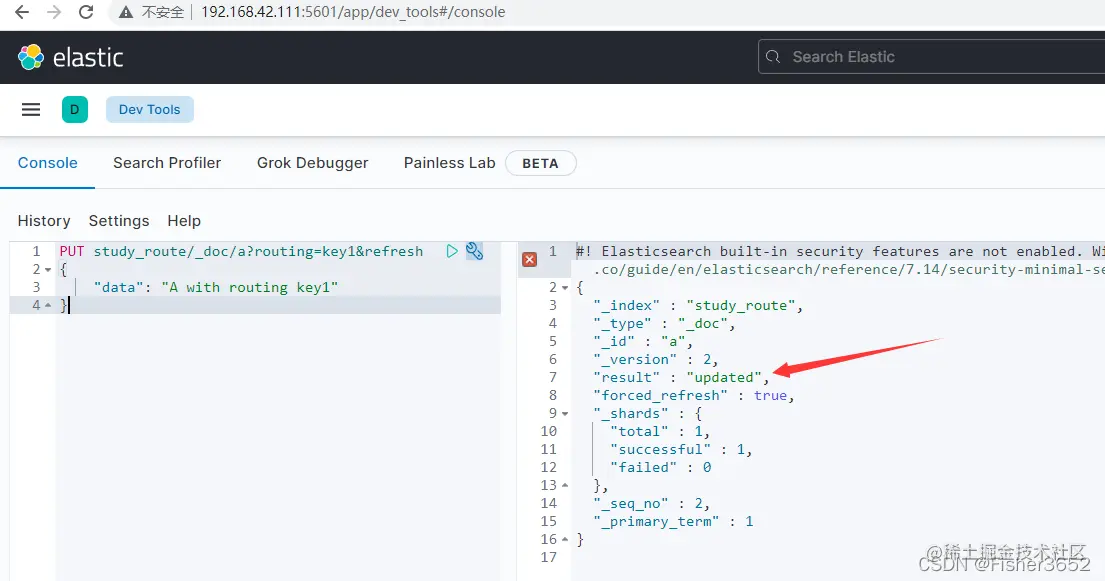Click the "_version" : 2 line

[655, 360]
